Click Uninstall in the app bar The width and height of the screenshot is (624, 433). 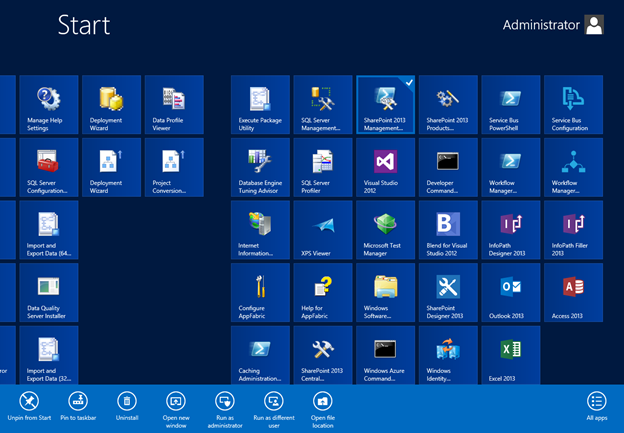127,406
